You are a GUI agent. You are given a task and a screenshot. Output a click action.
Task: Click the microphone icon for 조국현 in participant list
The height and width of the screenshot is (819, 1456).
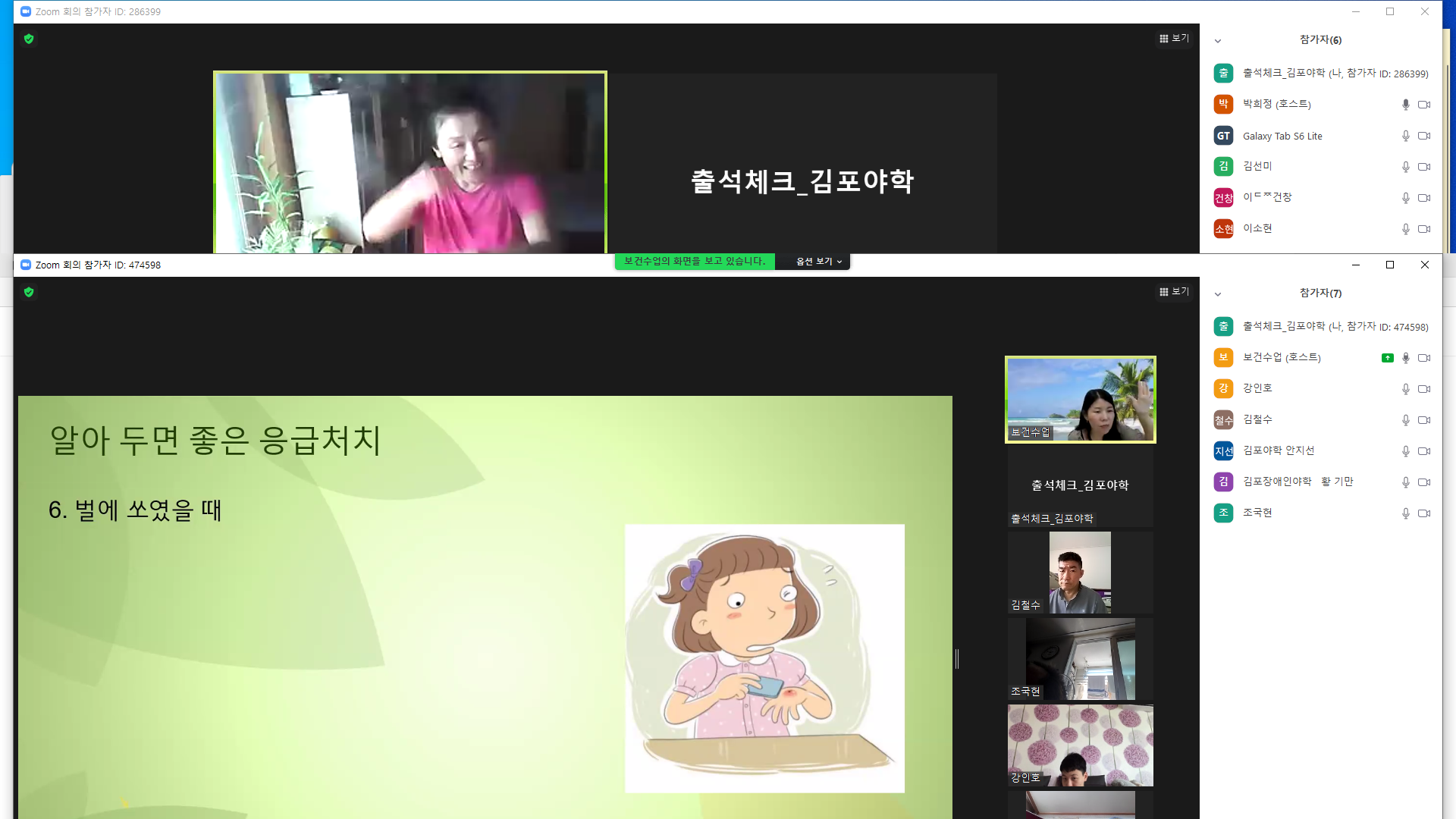[1405, 513]
